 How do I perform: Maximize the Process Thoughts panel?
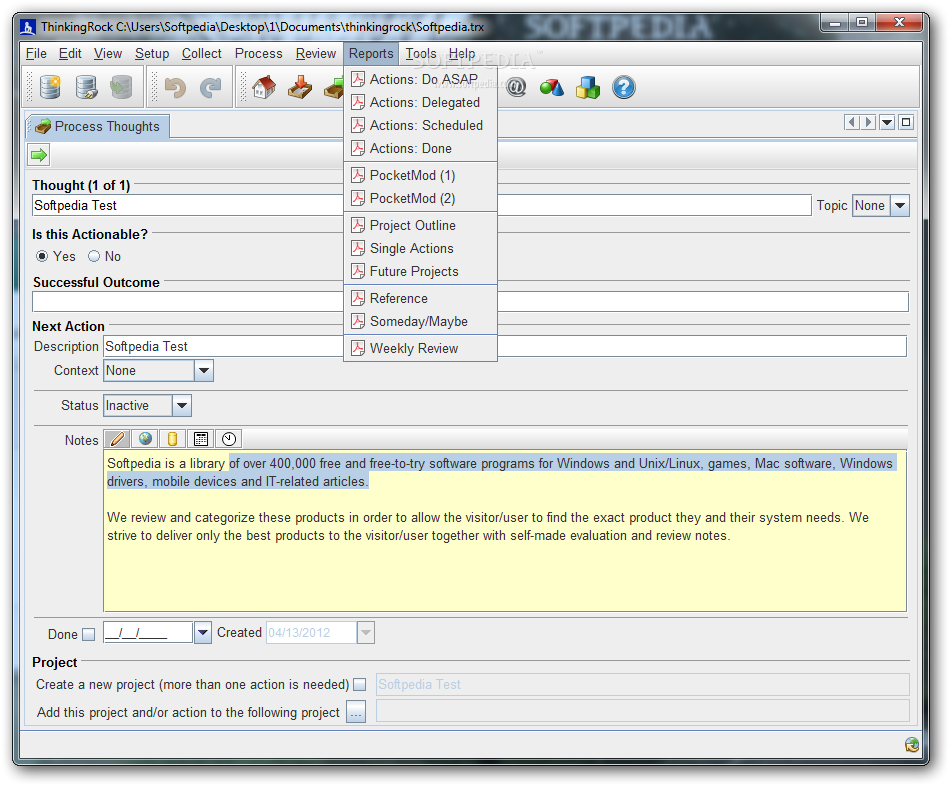[x=906, y=122]
